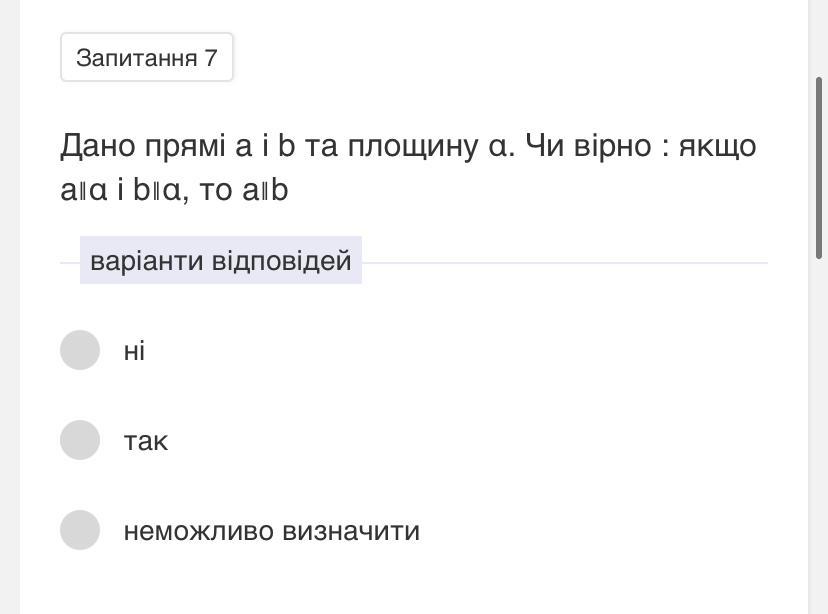Click the "Запитання 7" badge

[147, 58]
